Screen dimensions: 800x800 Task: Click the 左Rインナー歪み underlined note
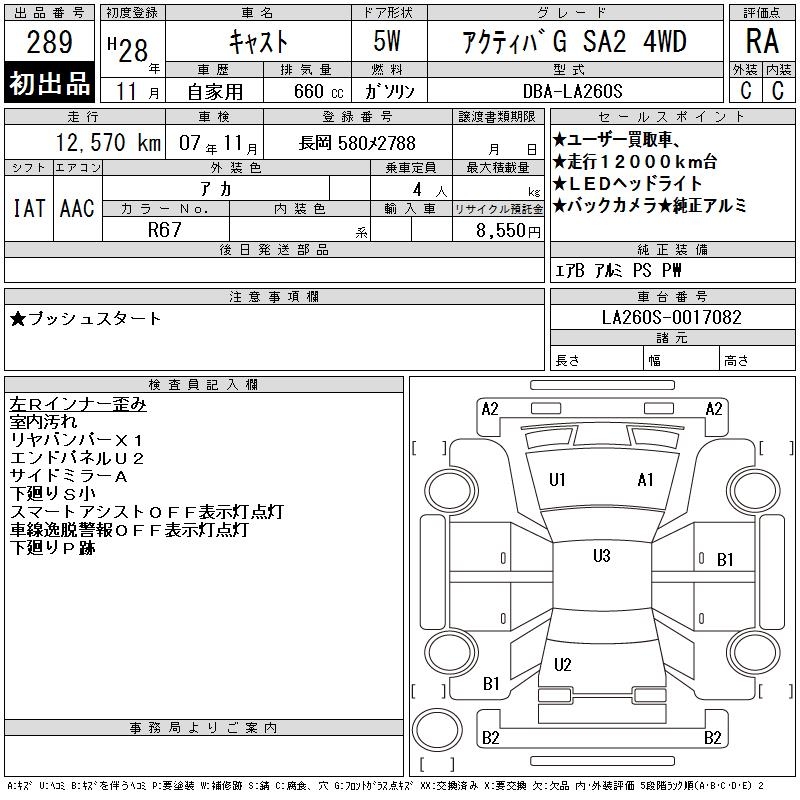coord(78,404)
